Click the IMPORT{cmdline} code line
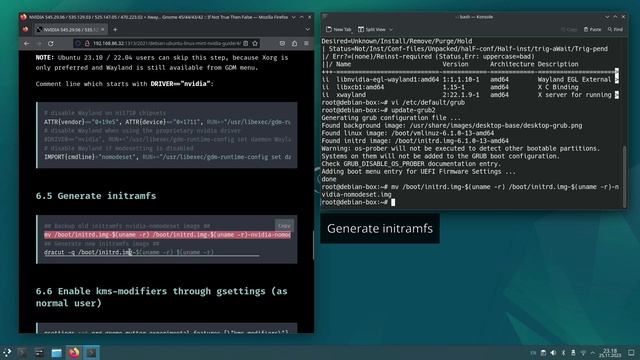The height and width of the screenshot is (360, 640). [x=167, y=157]
